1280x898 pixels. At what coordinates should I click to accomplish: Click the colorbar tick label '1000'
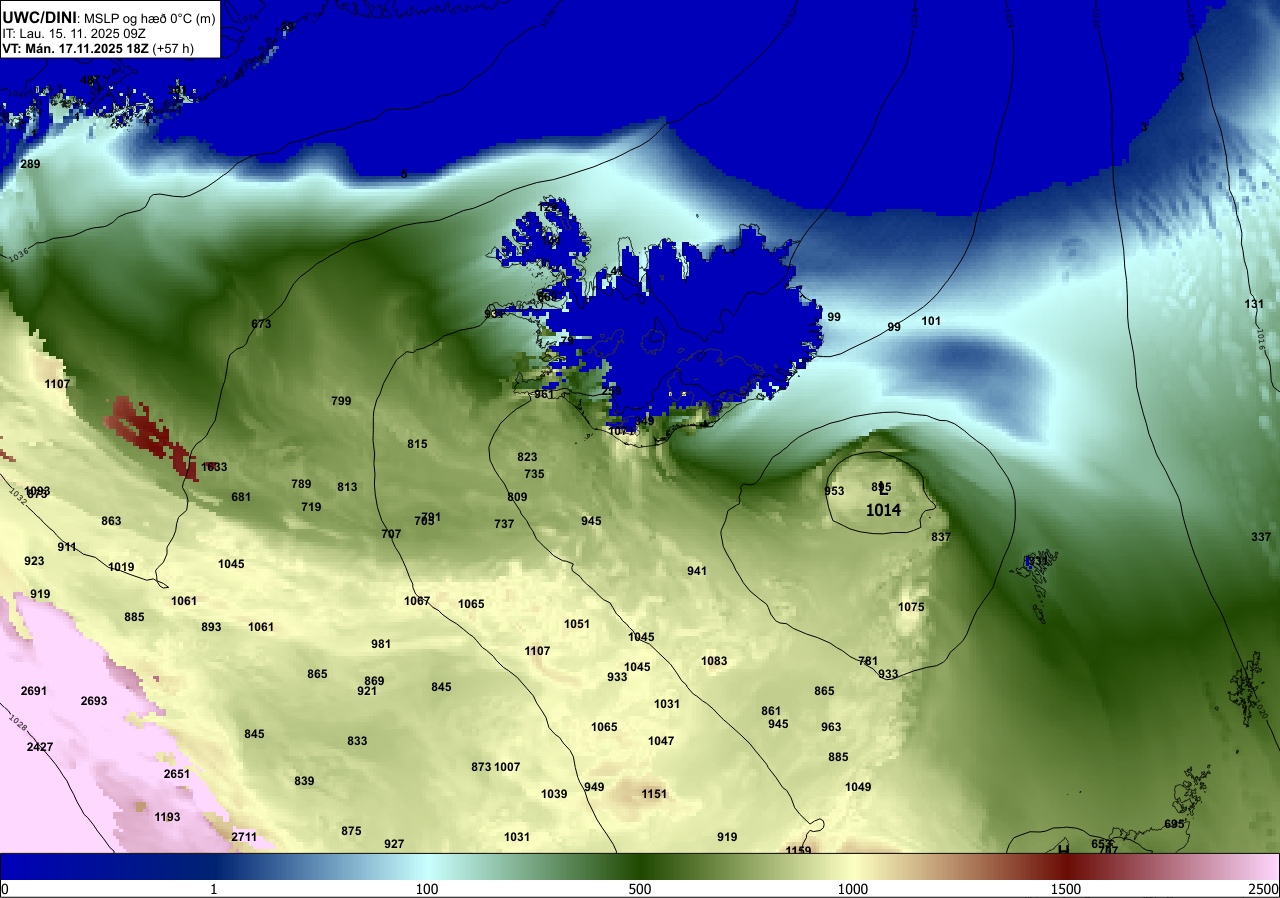(x=852, y=889)
